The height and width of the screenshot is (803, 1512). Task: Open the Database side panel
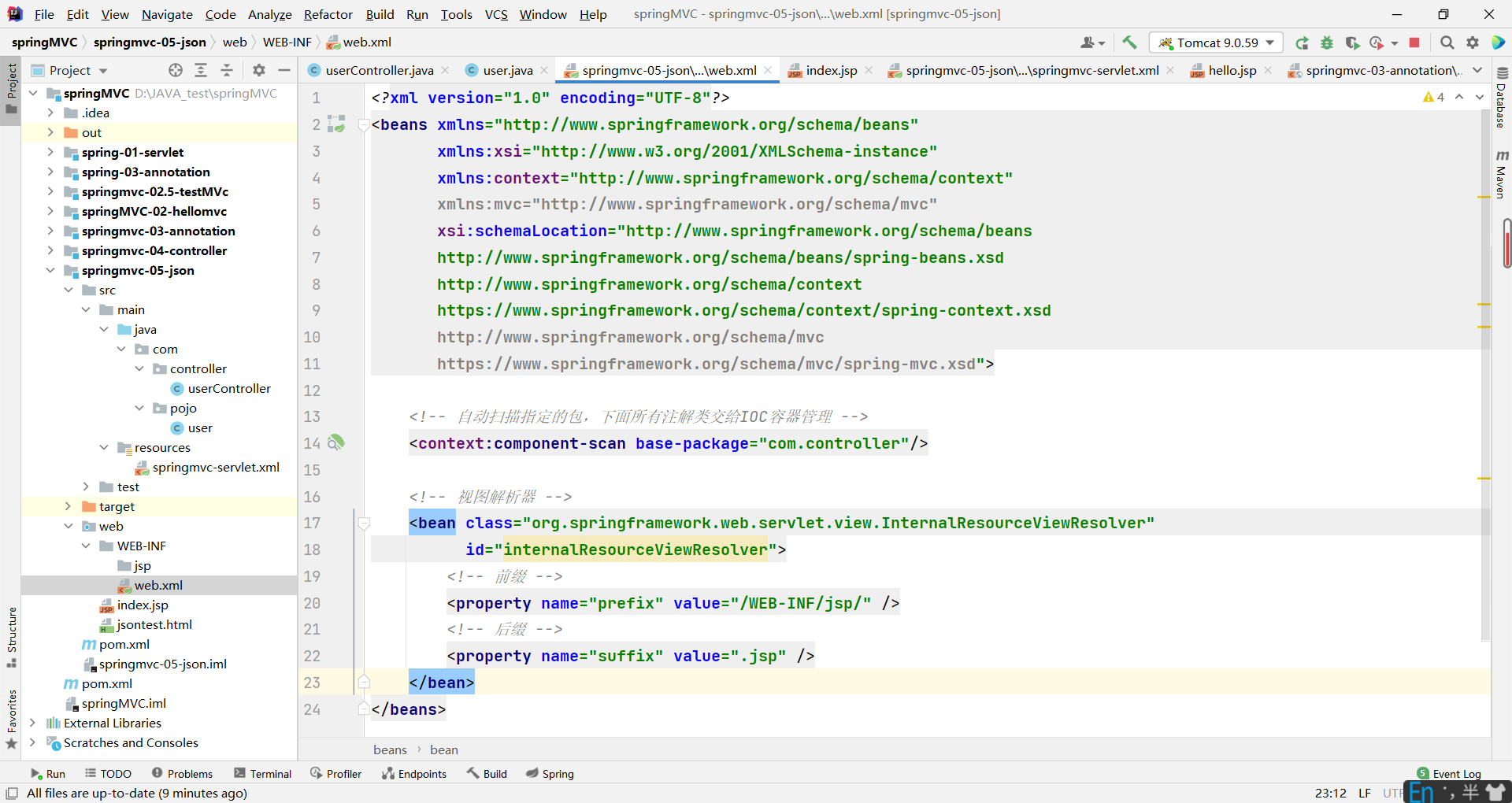point(1502,97)
